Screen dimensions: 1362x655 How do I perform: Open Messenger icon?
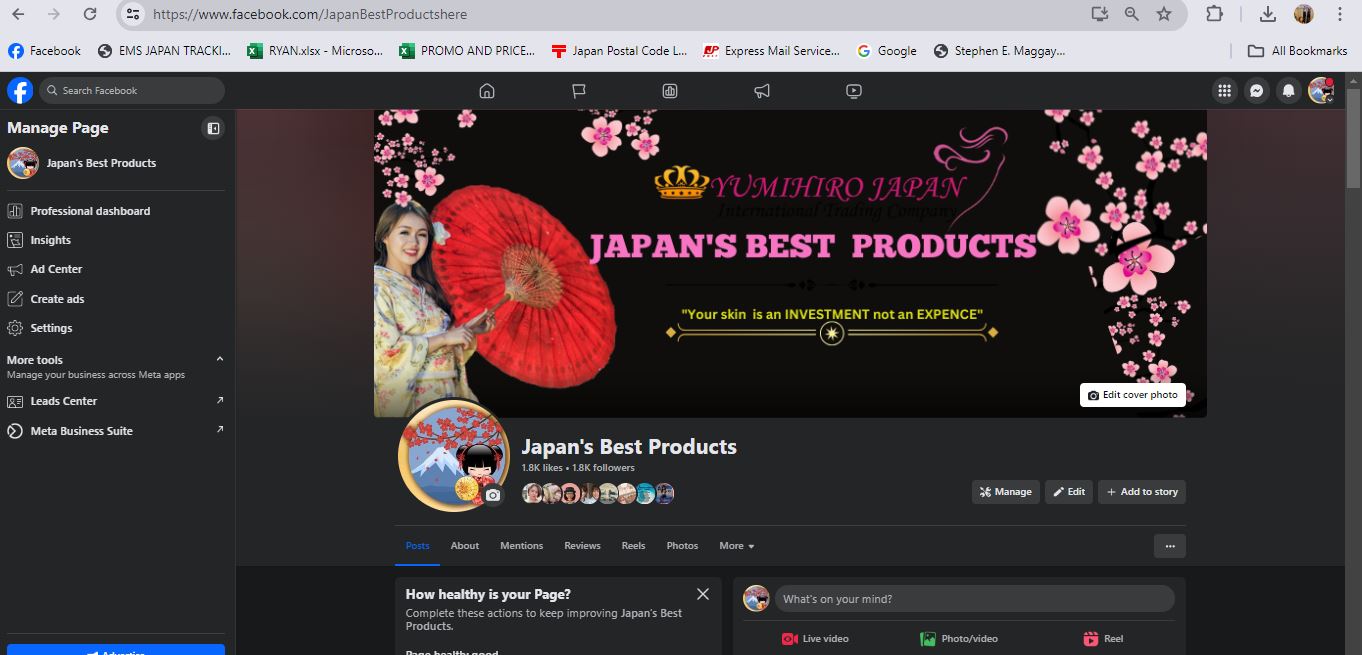(1257, 91)
